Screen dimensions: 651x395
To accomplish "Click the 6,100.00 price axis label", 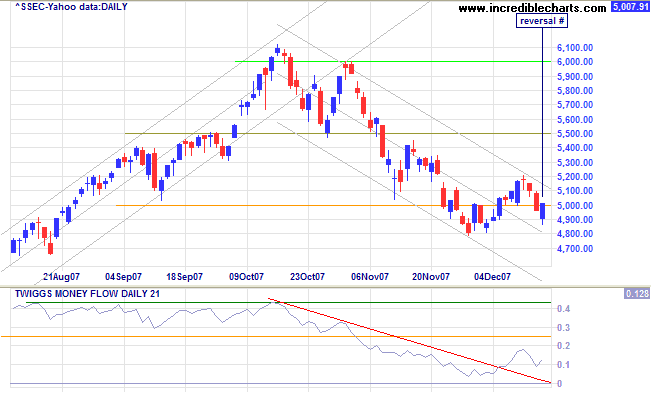I will point(575,48).
